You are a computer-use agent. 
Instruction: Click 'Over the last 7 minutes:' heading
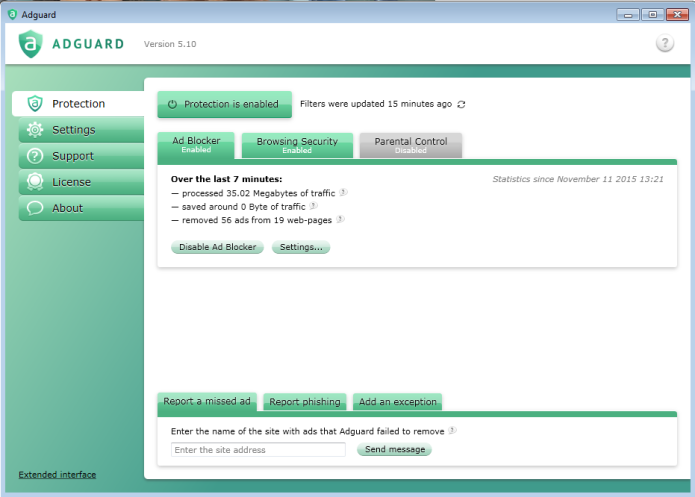pos(226,179)
